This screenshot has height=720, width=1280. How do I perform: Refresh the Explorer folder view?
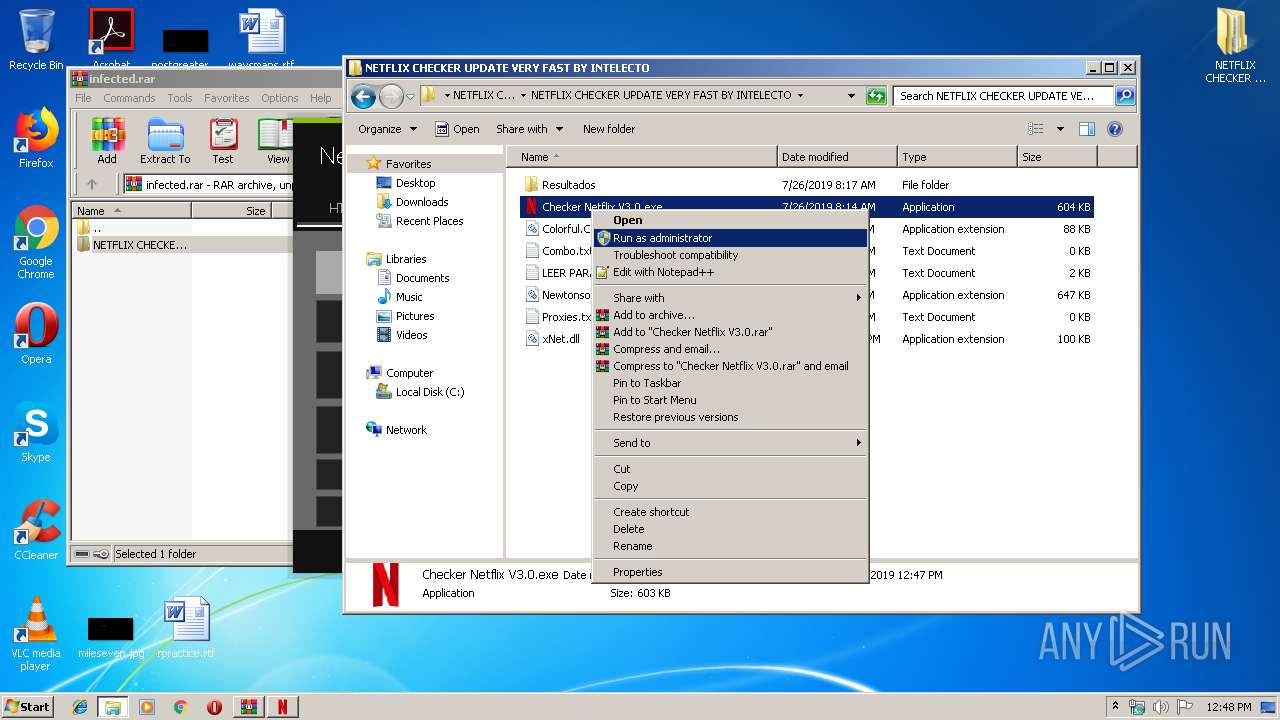click(x=876, y=96)
